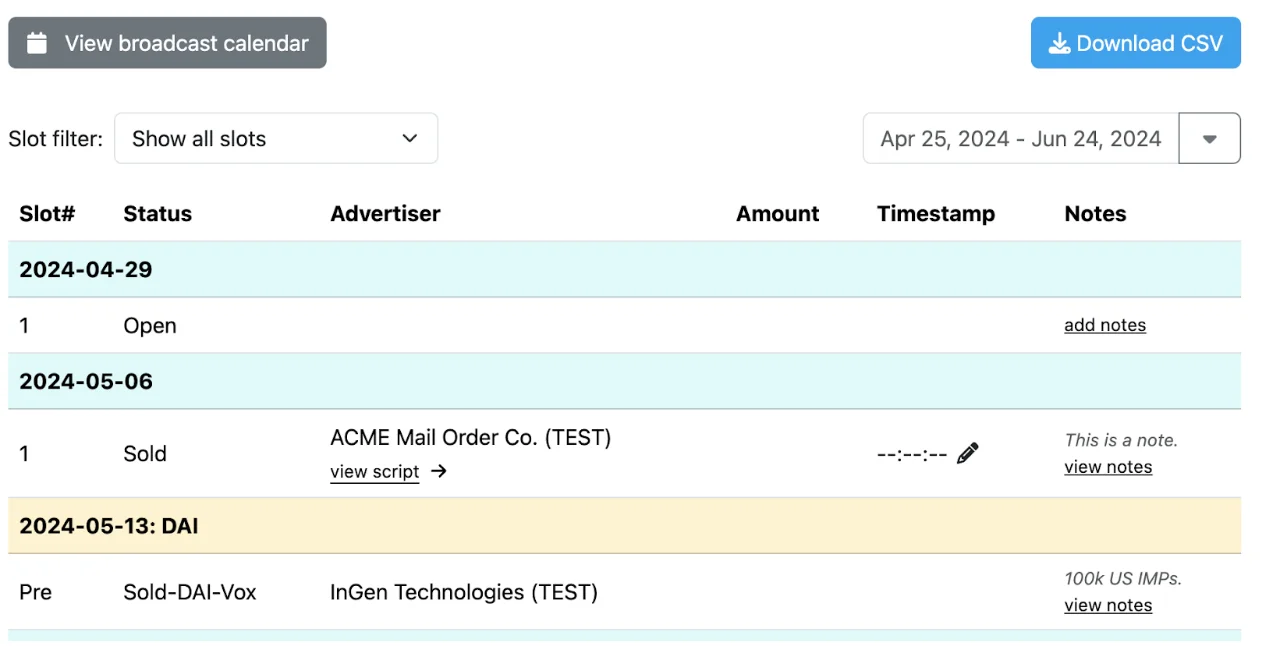Select the 2024-05-13: DAI date row

624,526
